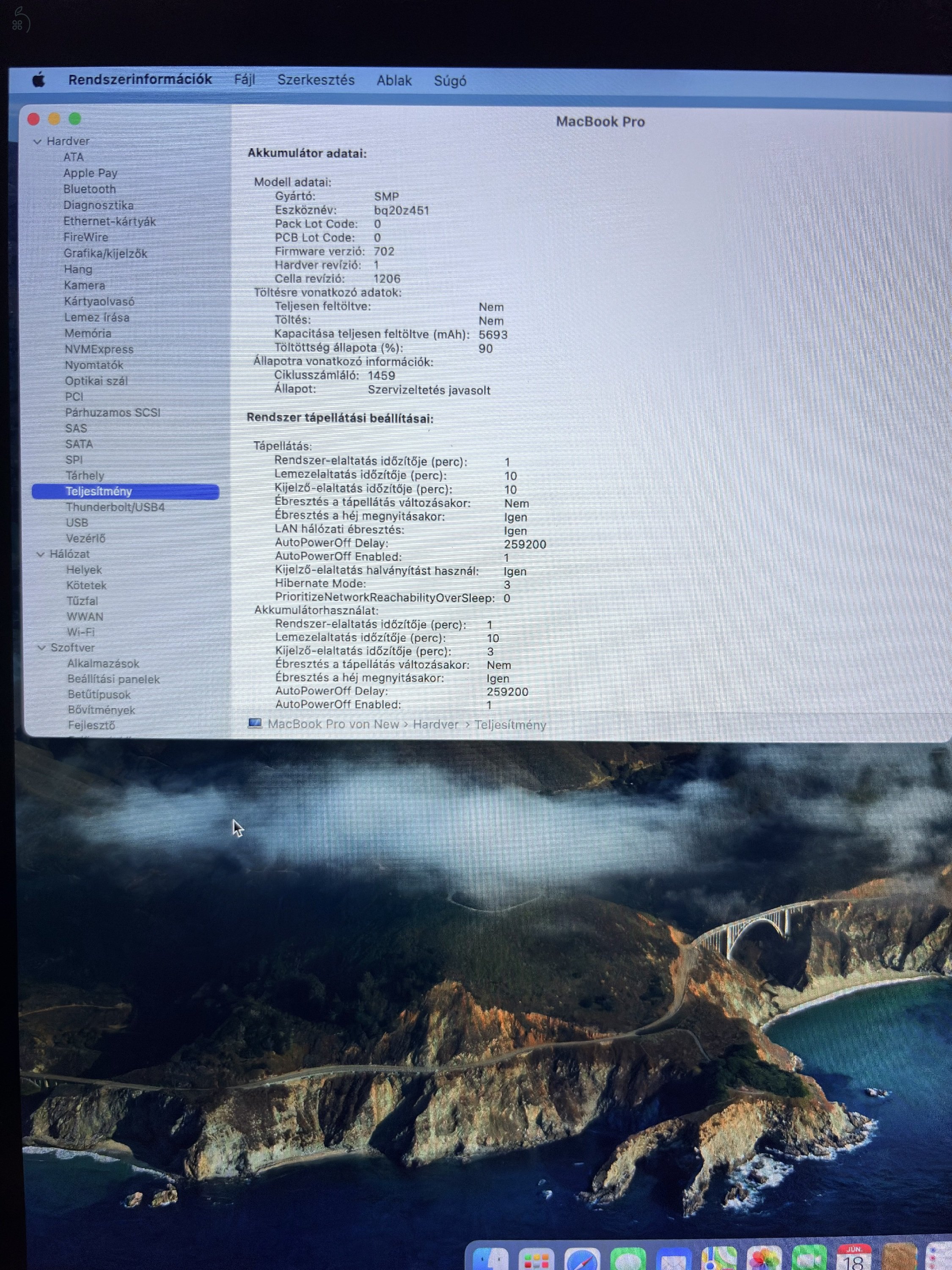Viewport: 952px width, 1270px height.
Task: Collapse the Hardver section
Action: pyautogui.click(x=37, y=141)
